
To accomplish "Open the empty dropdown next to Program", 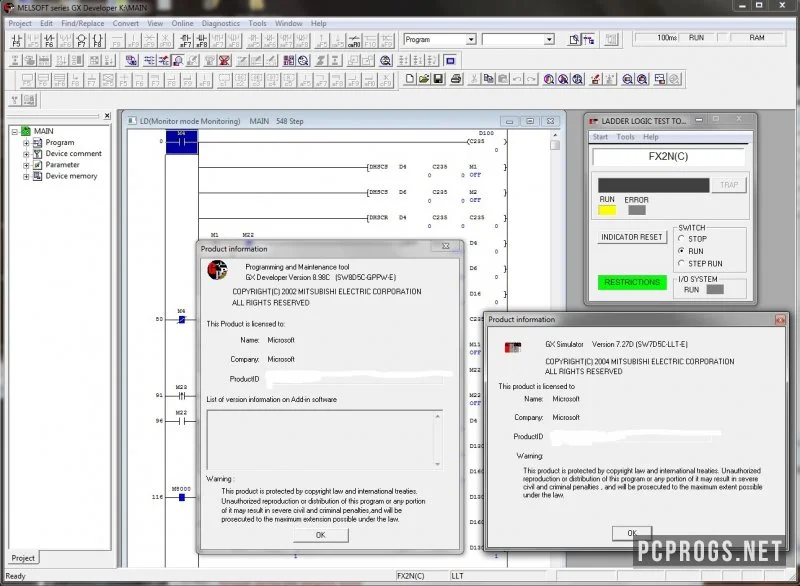I will pos(549,39).
